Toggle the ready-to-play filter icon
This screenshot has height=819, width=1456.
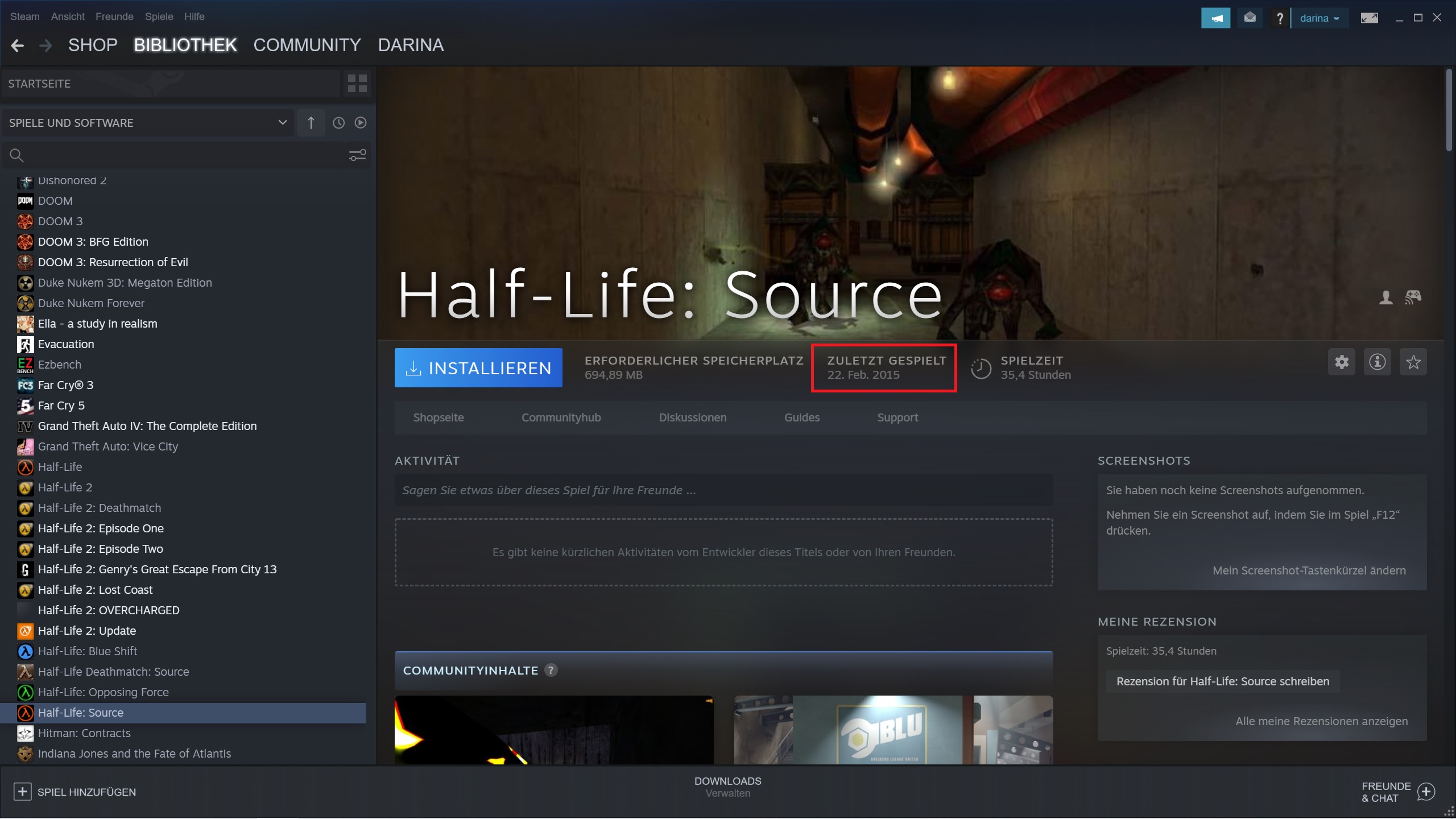(x=361, y=123)
